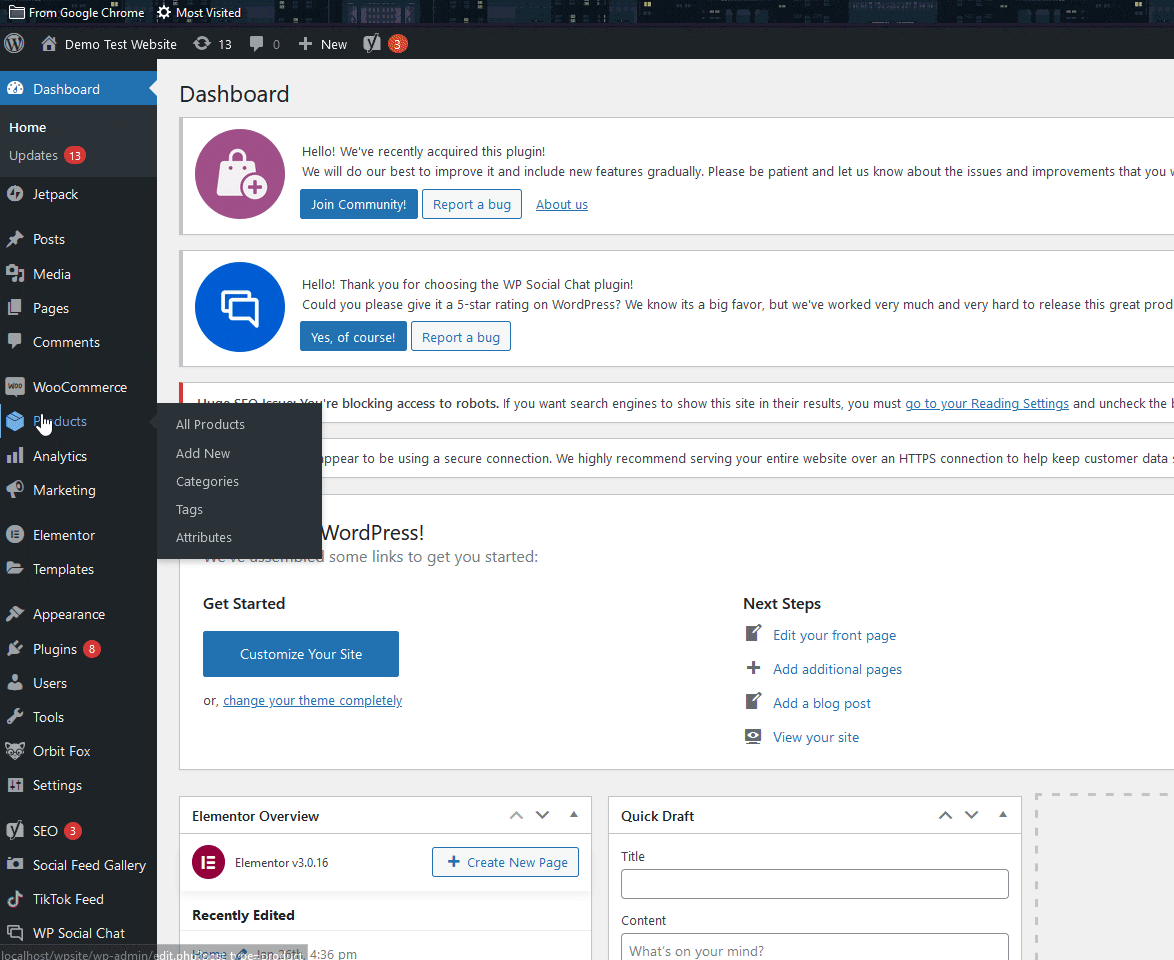Select the Appearance paintbrush icon
The image size is (1174, 960).
[x=14, y=613]
